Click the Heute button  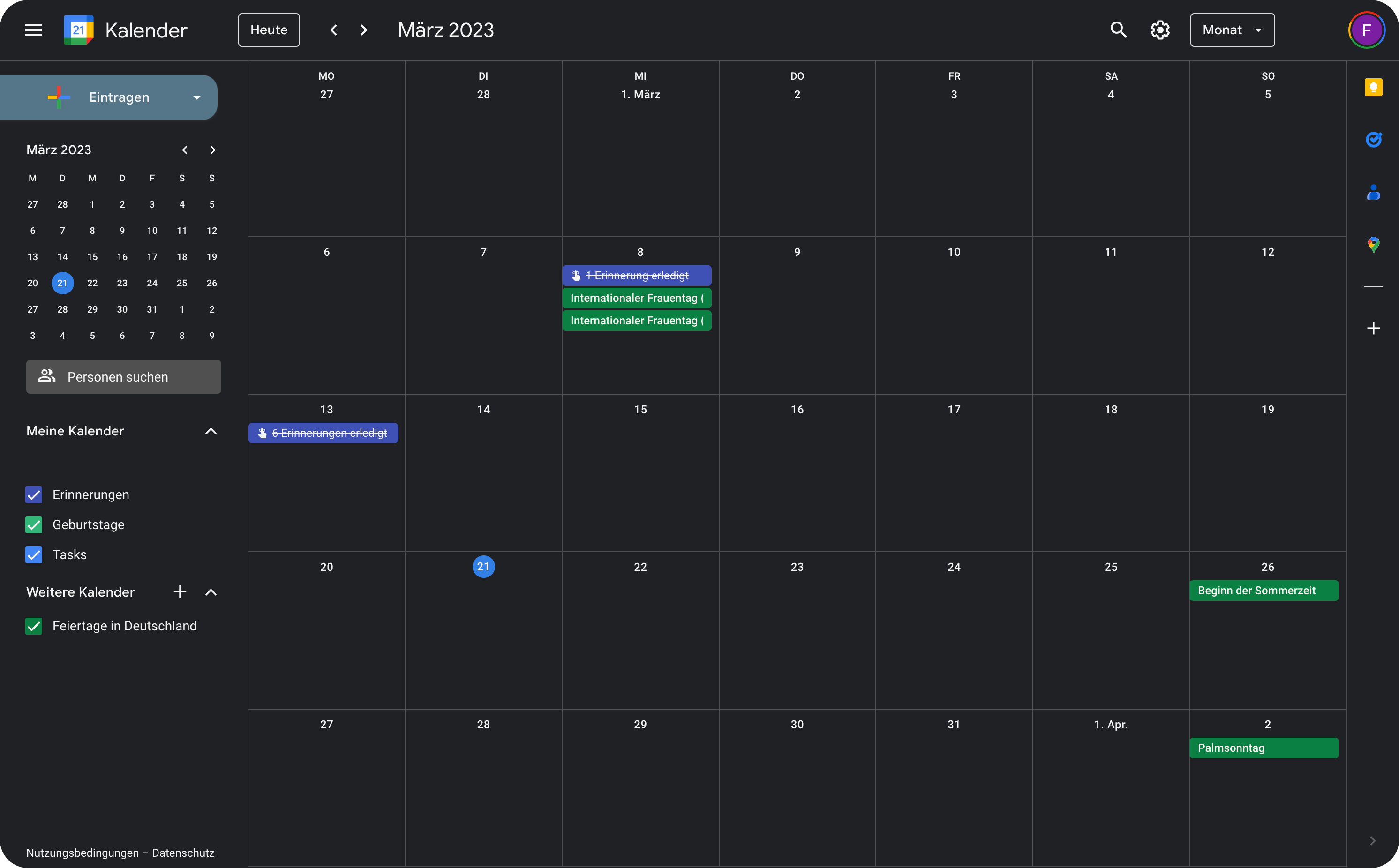coord(269,30)
